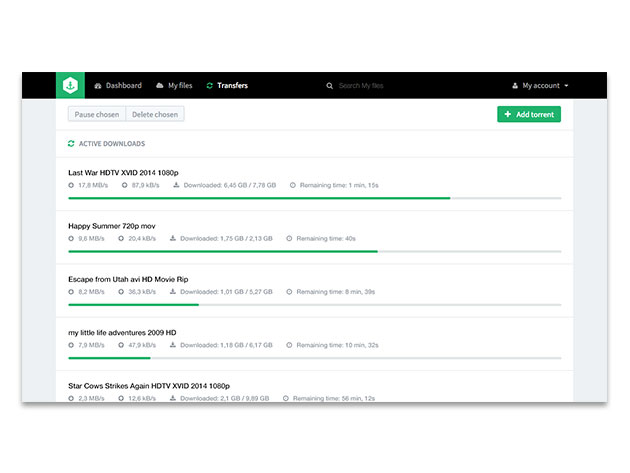The height and width of the screenshot is (473, 630).
Task: Click remaining time clock for Last War HDTV
Action: (x=292, y=185)
